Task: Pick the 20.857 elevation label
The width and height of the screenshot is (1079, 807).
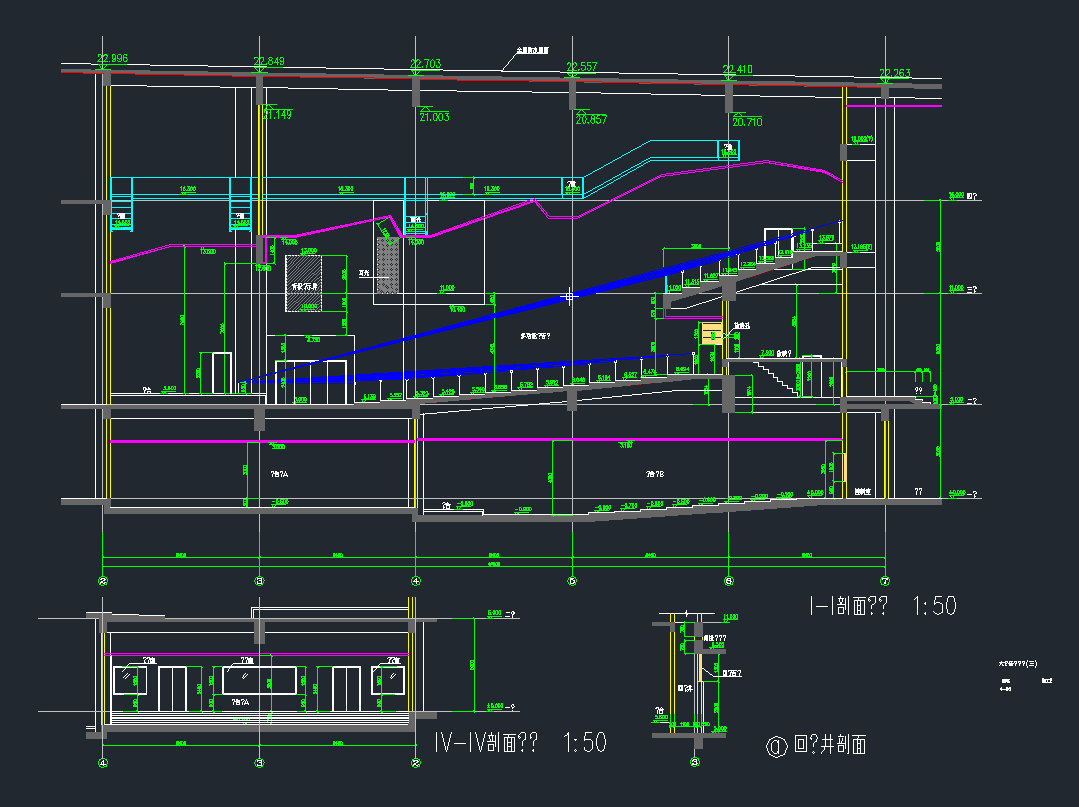Action: point(591,120)
